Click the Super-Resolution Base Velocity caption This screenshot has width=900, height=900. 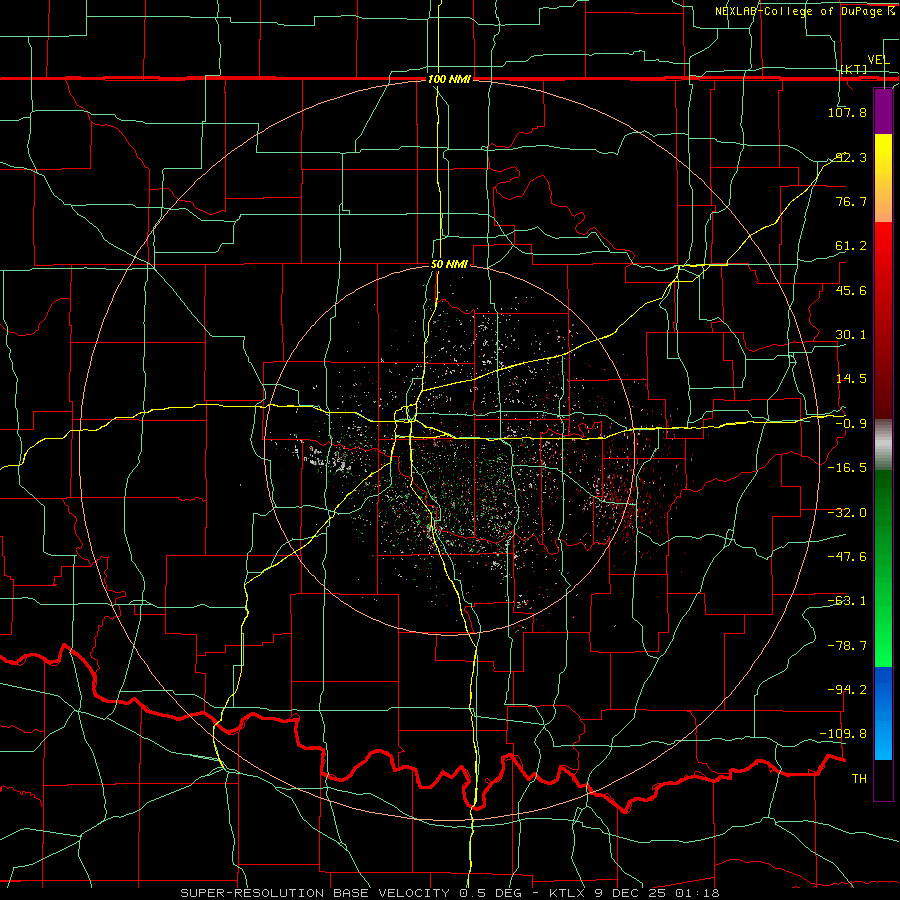tap(449, 893)
